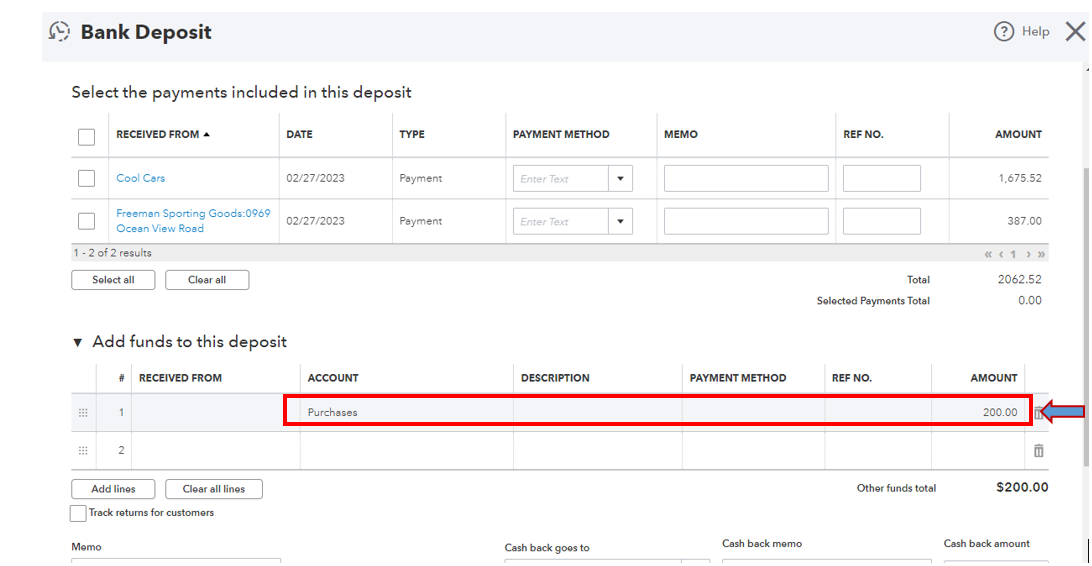Toggle the select-all header checkbox

tap(87, 137)
